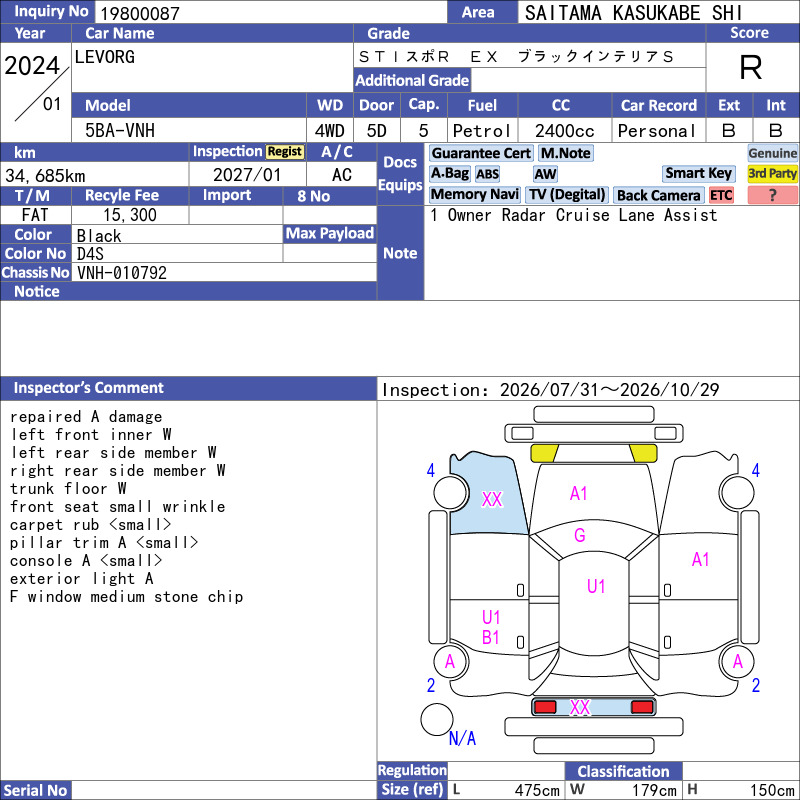Click the color number D4S

90,254
